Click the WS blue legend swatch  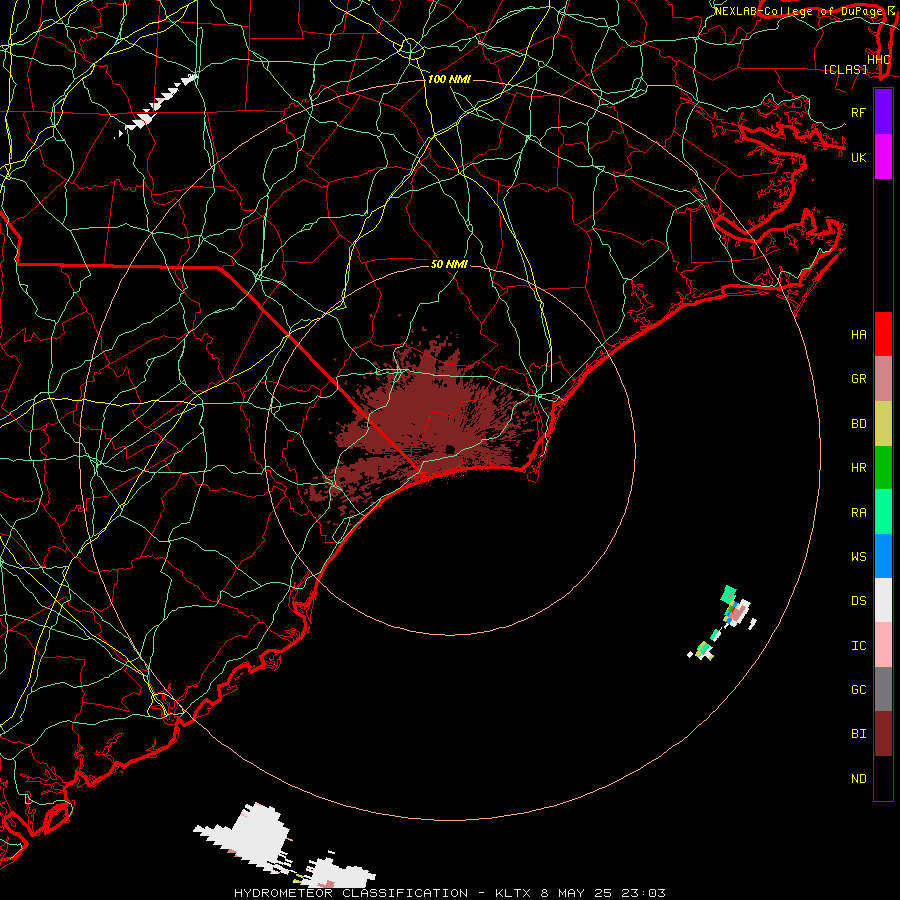(883, 556)
